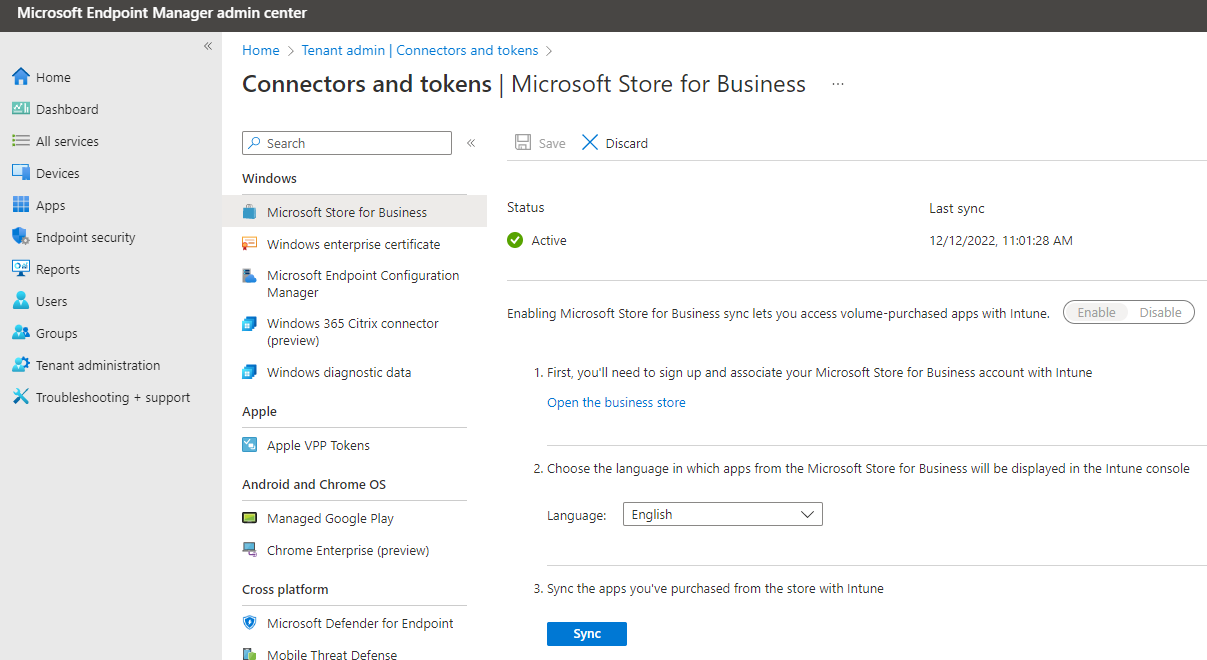
Task: Enable Microsoft Store for Business sync
Action: coord(1096,311)
